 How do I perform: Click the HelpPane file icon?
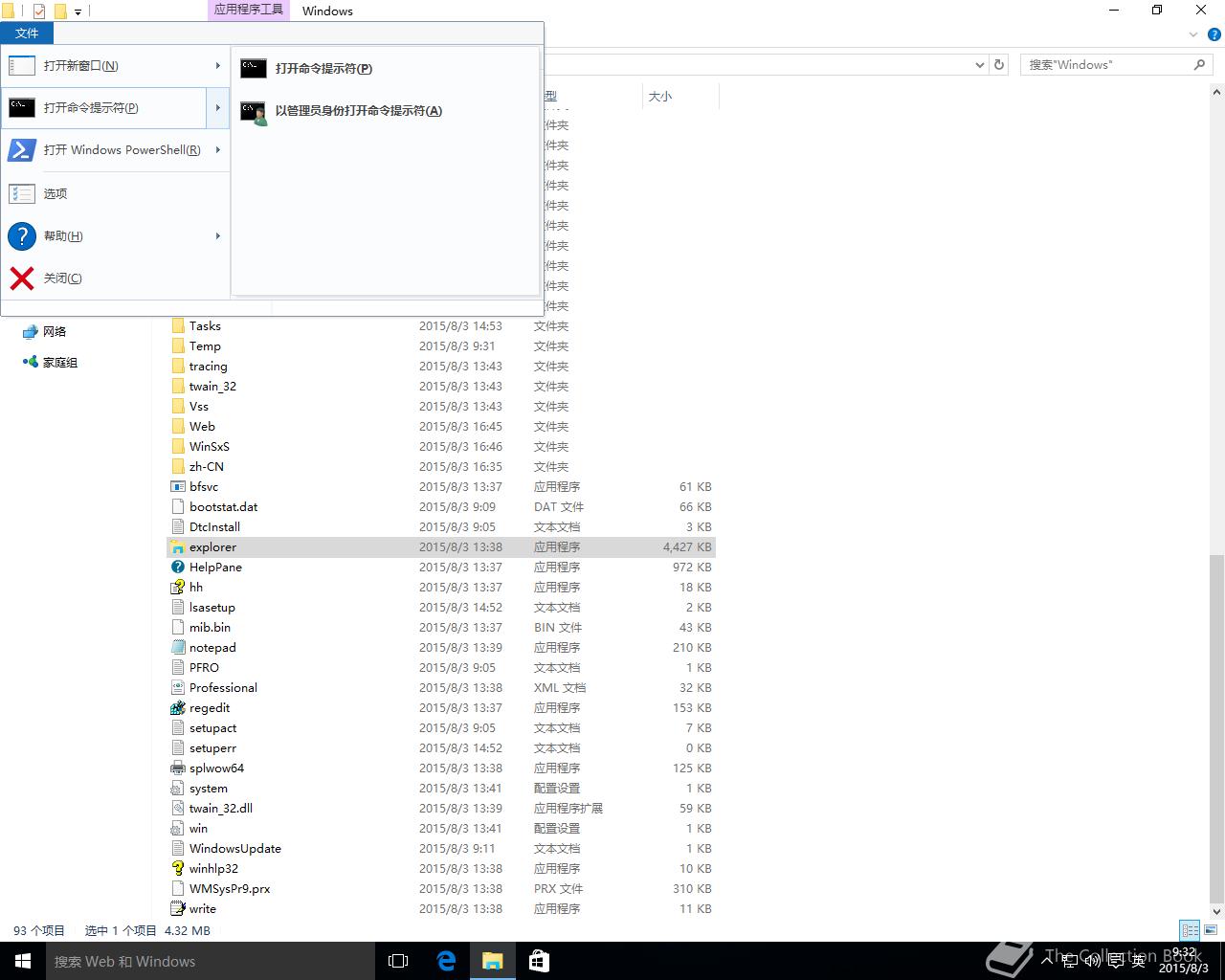click(x=177, y=568)
